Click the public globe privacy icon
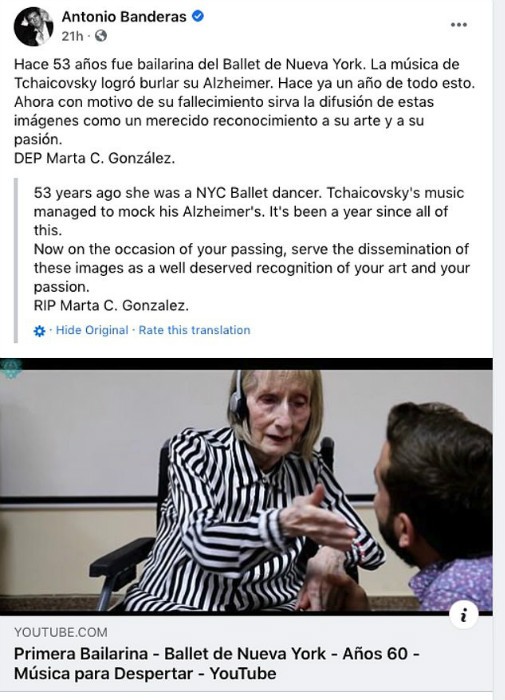This screenshot has width=505, height=700. click(x=101, y=36)
